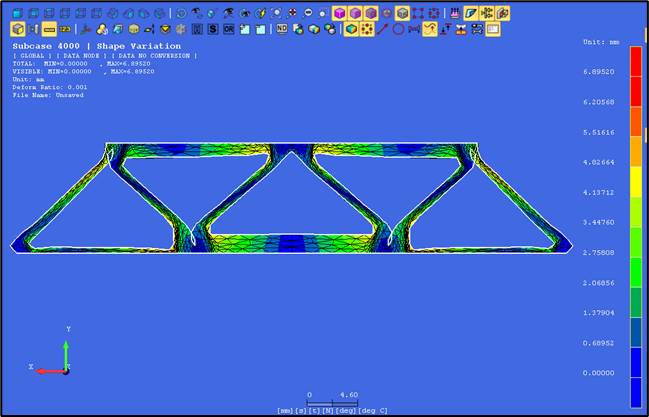Viewport: 649px width, 417px height.
Task: Click the black S toolbar icon
Action: point(213,29)
